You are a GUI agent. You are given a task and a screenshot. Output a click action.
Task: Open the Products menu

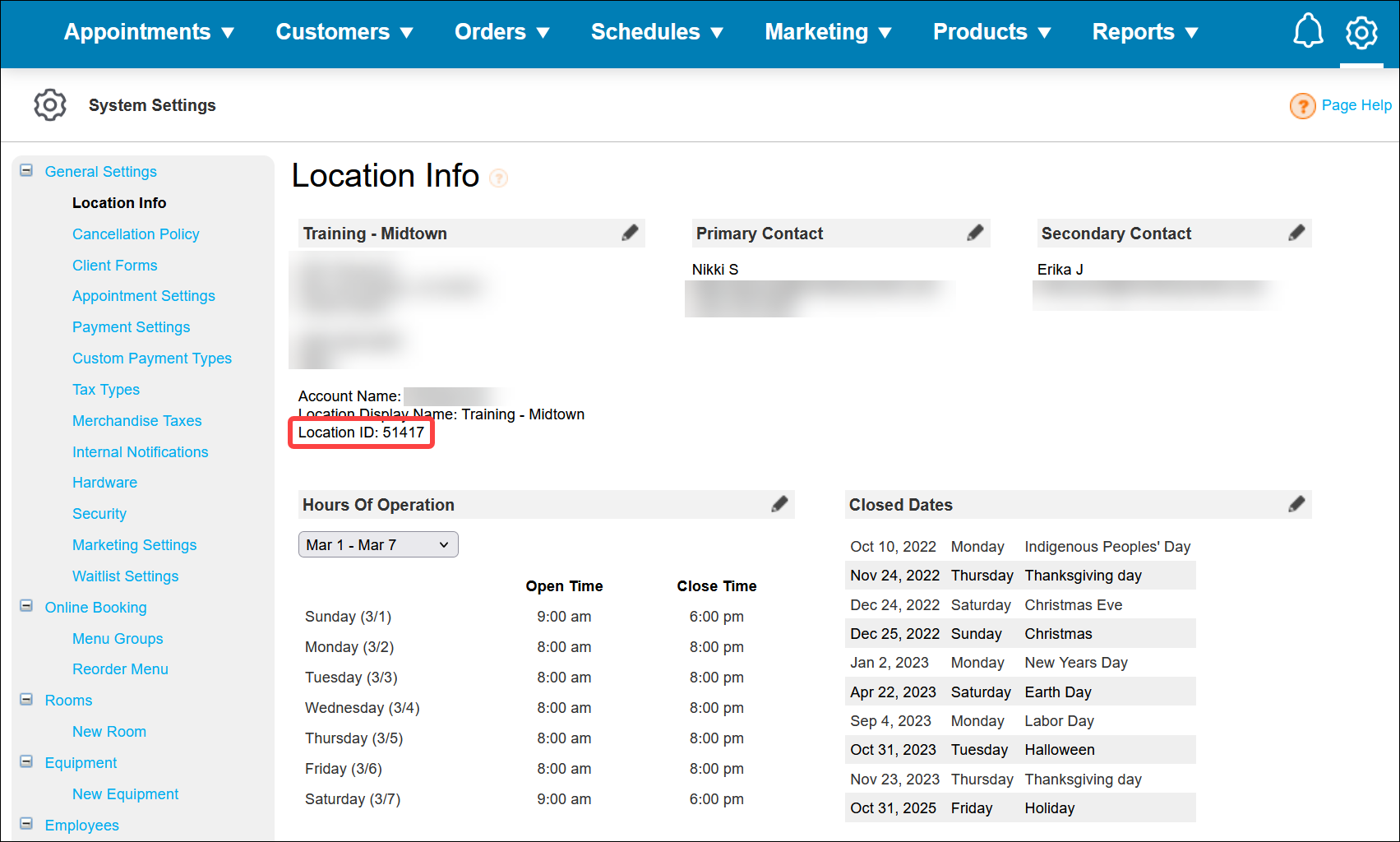[991, 32]
